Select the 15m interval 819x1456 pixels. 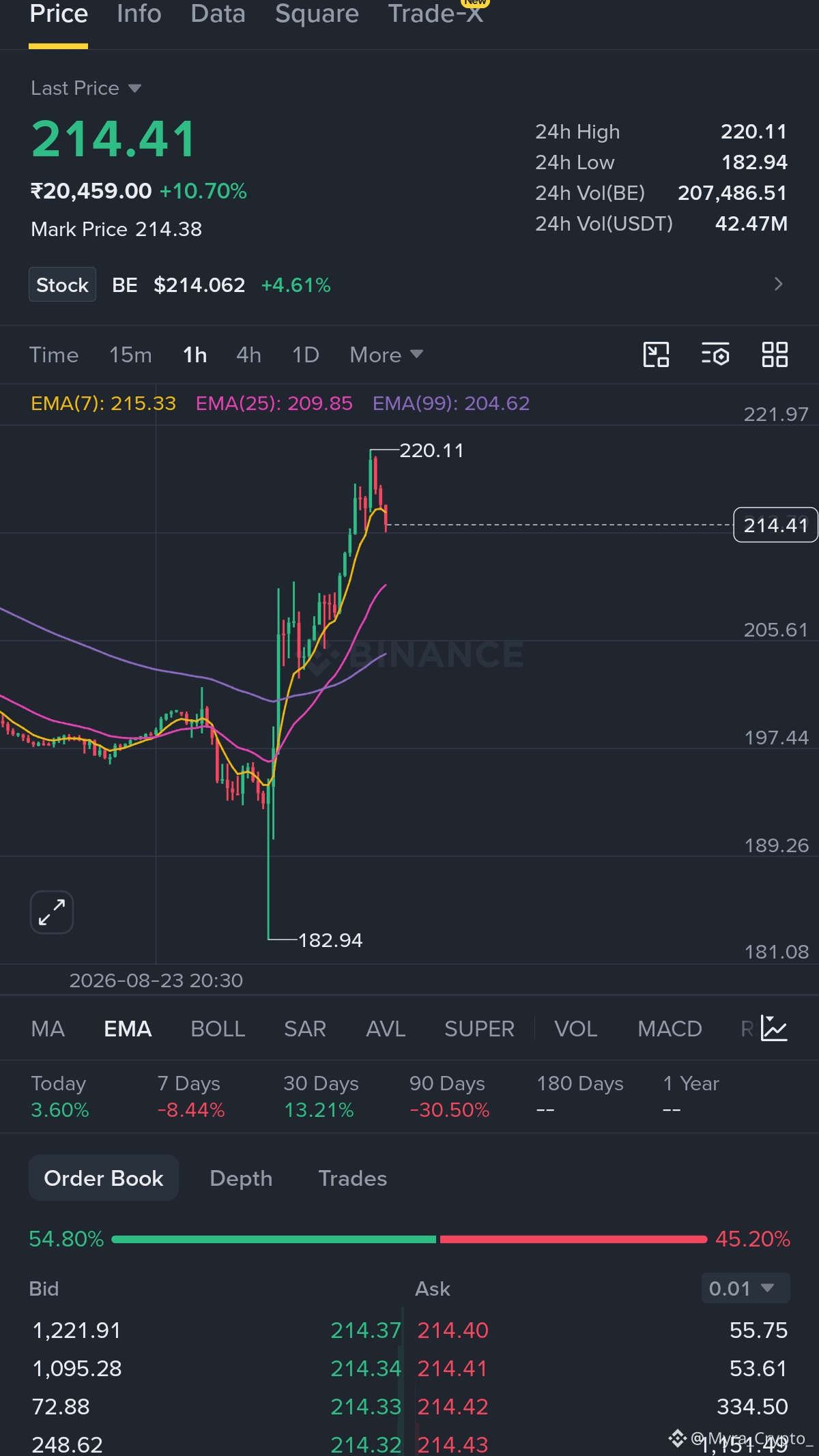click(x=130, y=355)
